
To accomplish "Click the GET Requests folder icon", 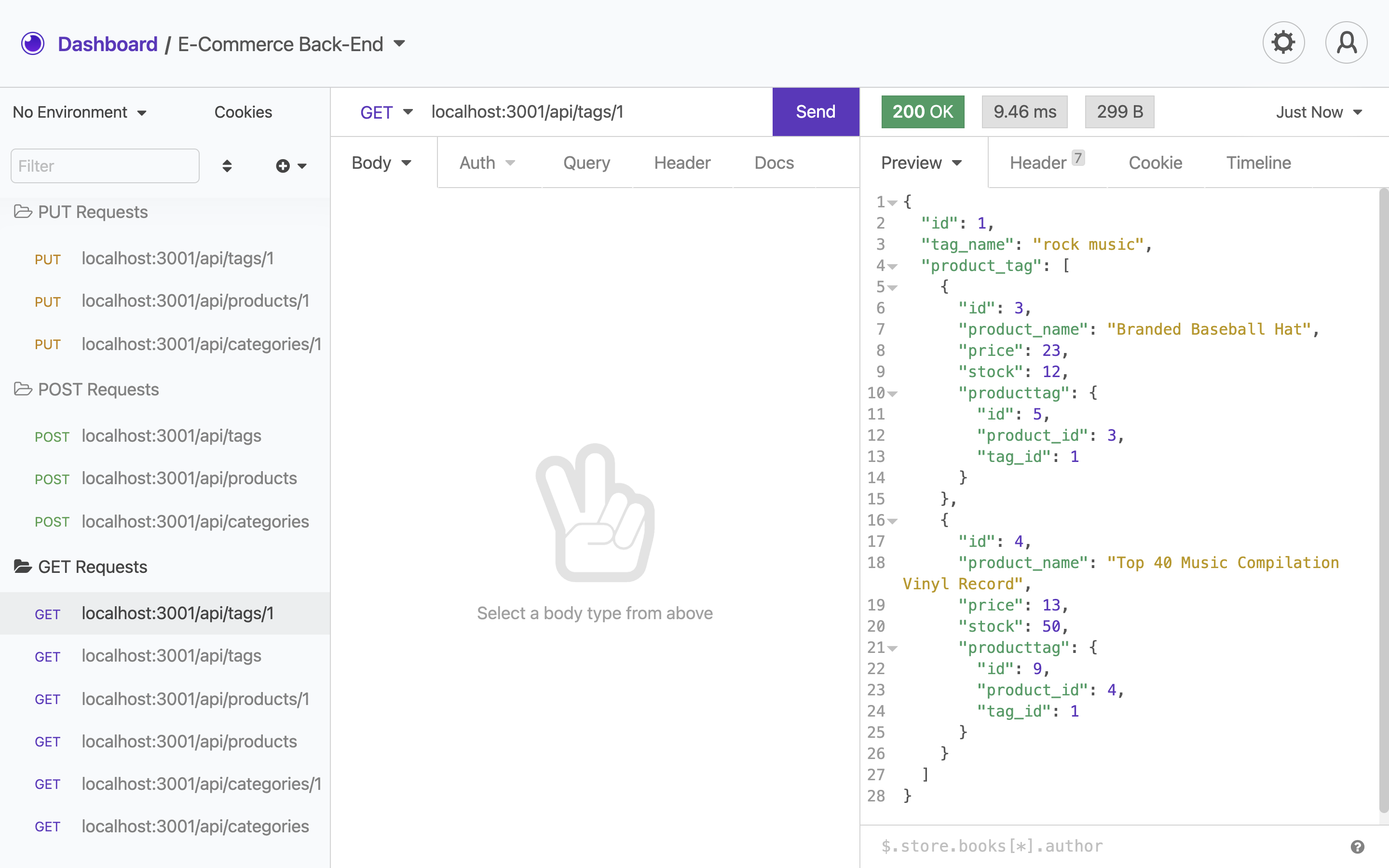I will pos(22,567).
